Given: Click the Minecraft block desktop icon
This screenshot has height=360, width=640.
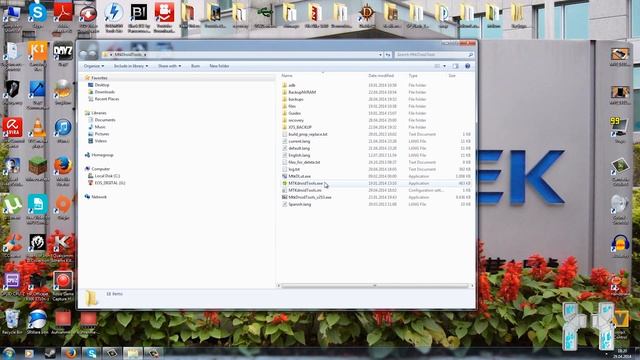Looking at the screenshot, I should click(x=38, y=167).
